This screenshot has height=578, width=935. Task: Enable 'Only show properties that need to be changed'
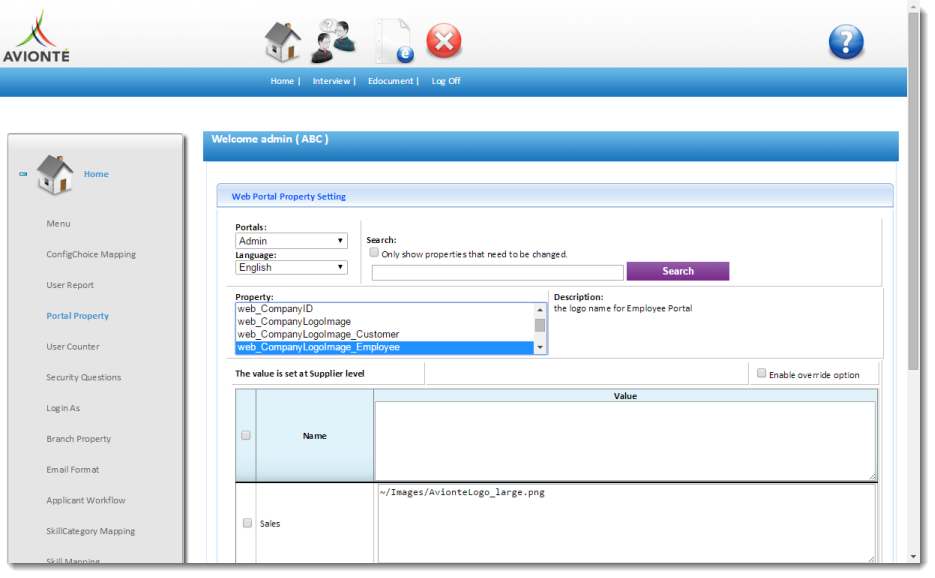click(374, 253)
